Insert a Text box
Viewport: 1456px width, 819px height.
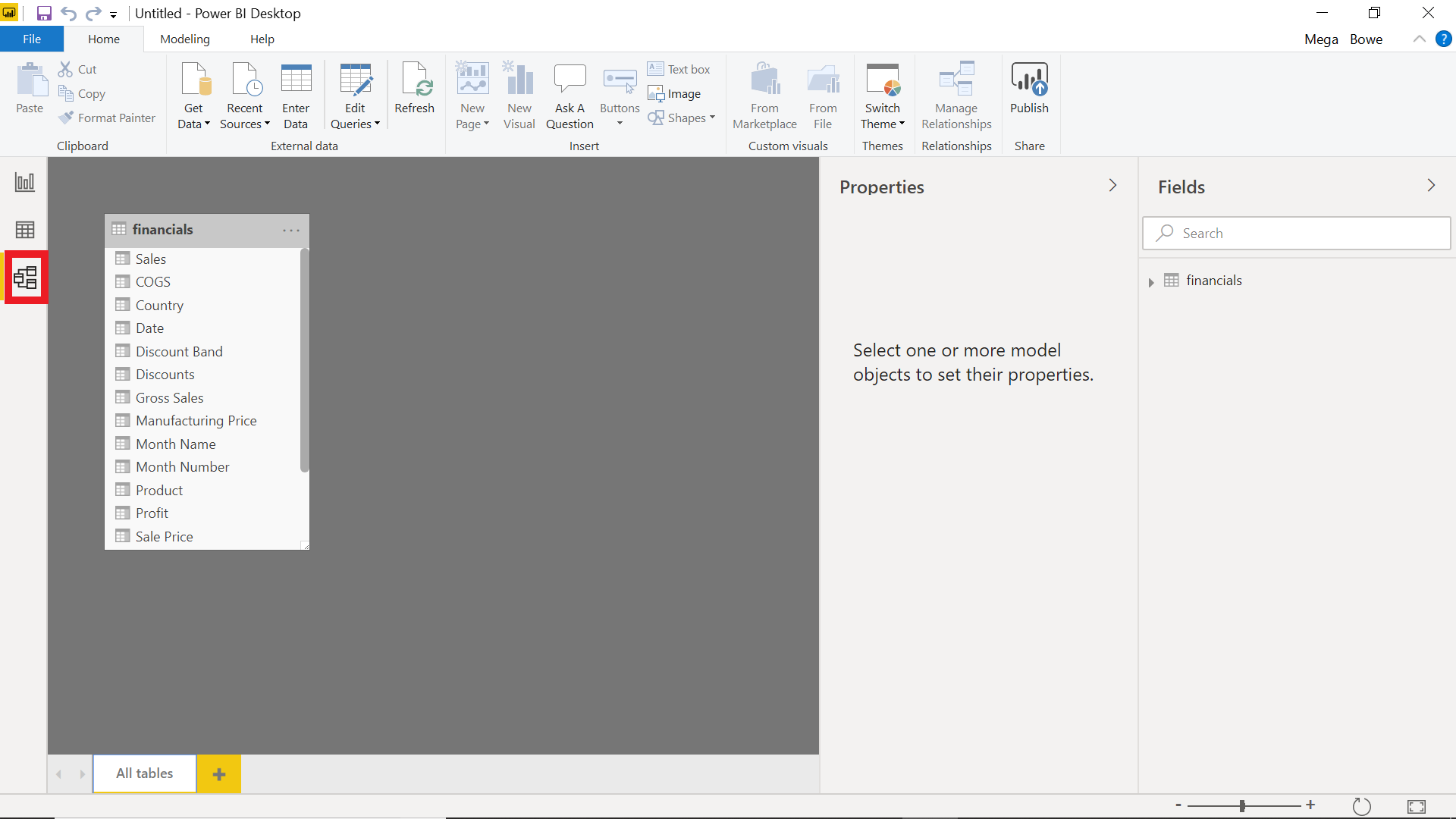tap(679, 69)
